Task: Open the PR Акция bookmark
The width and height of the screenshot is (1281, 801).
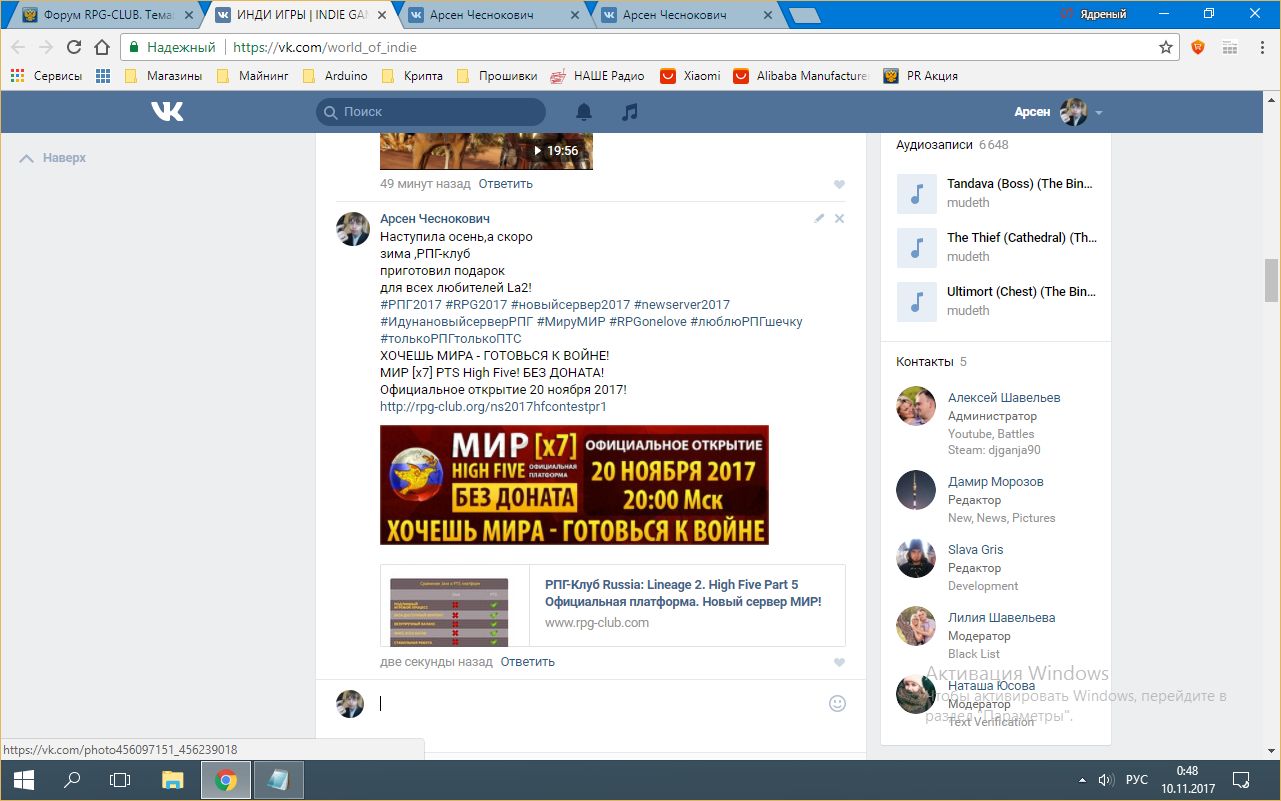Action: click(x=920, y=76)
